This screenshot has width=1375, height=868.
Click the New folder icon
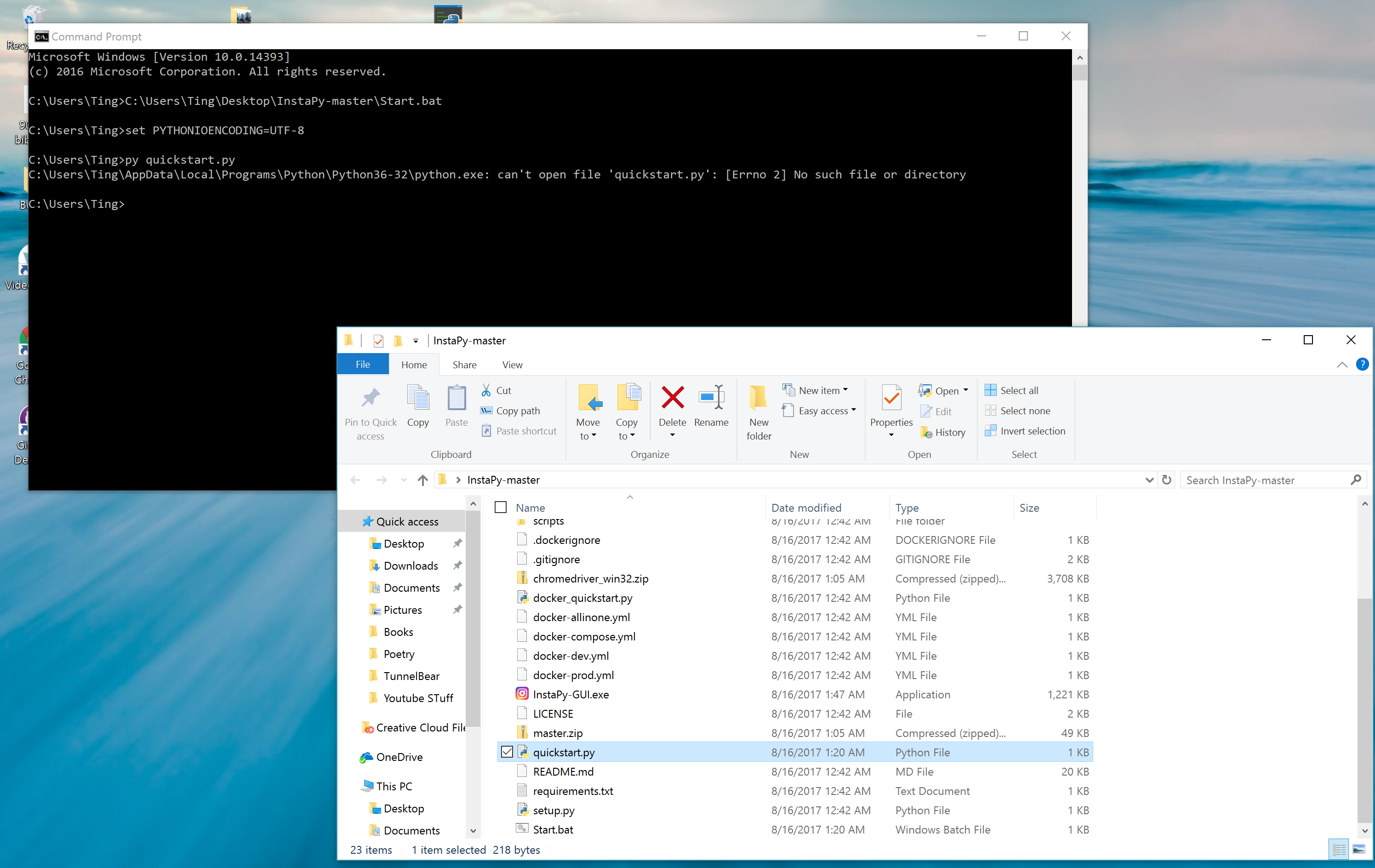(x=759, y=398)
